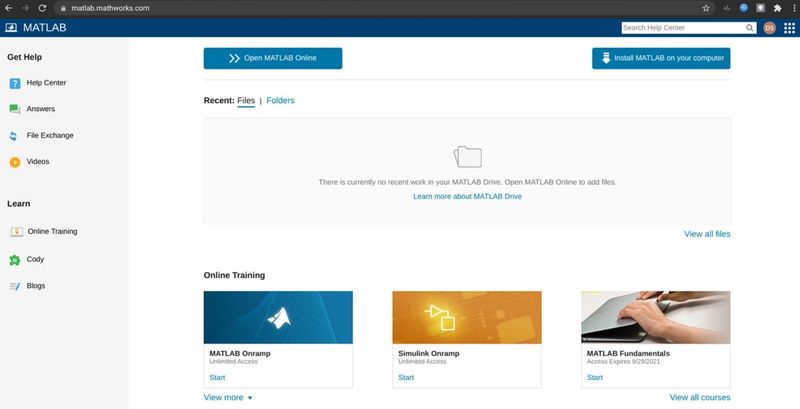Click the Cody green puzzle icon

(x=15, y=260)
